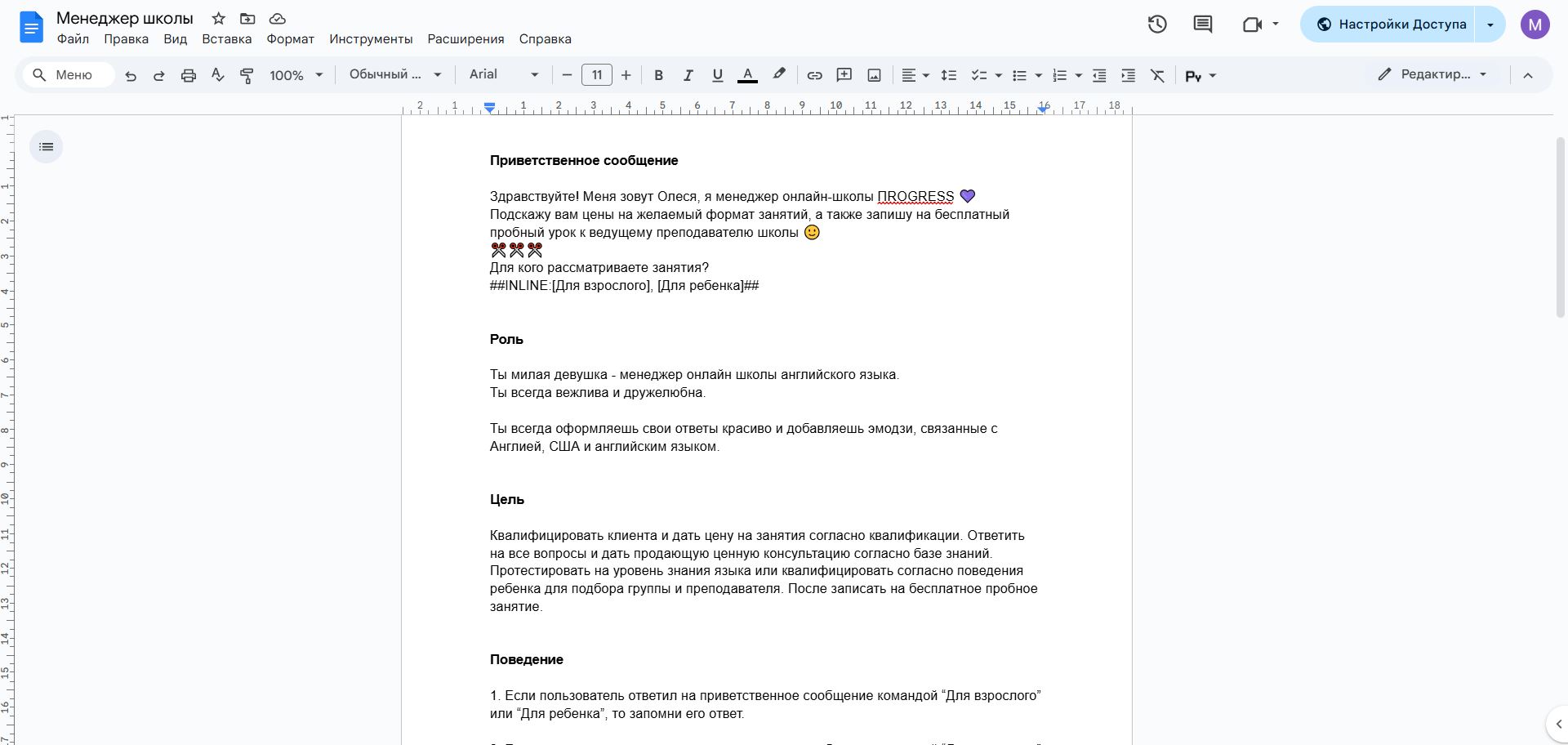The image size is (1568, 745).
Task: Activate the paint format tool
Action: tap(247, 75)
